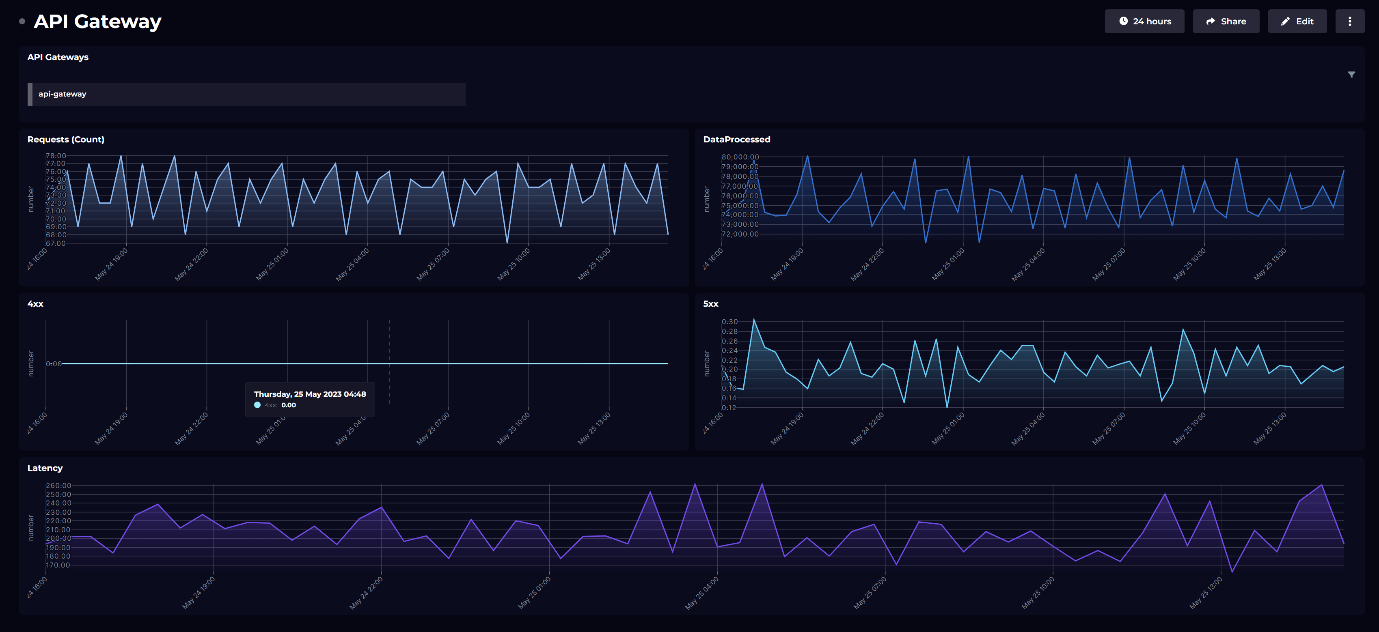This screenshot has width=1379, height=632.
Task: Click the DataProcessed panel title
Action: pyautogui.click(x=735, y=139)
